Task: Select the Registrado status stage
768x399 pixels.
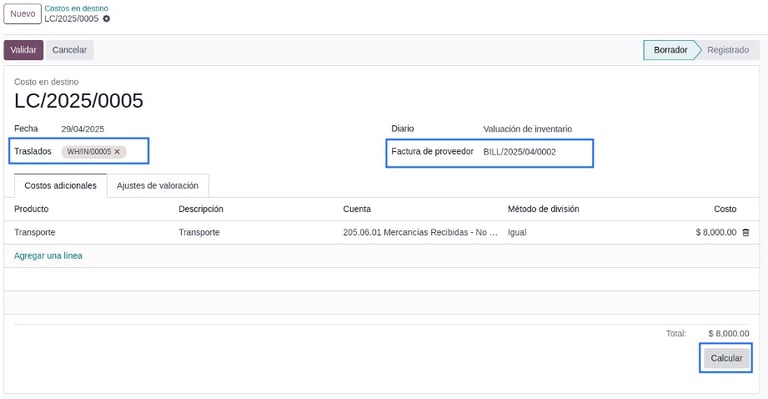Action: point(728,50)
